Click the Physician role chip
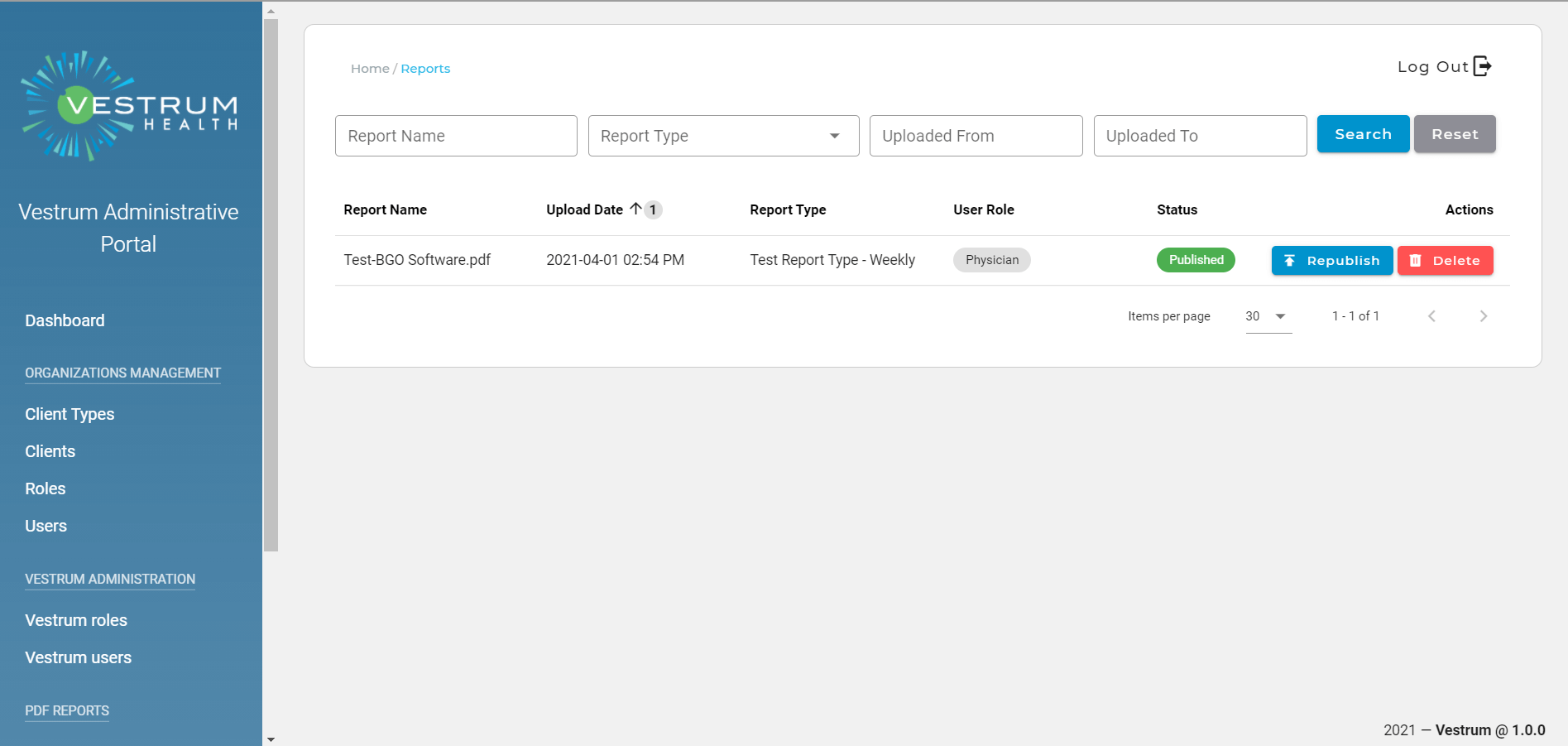This screenshot has height=746, width=1568. (991, 260)
